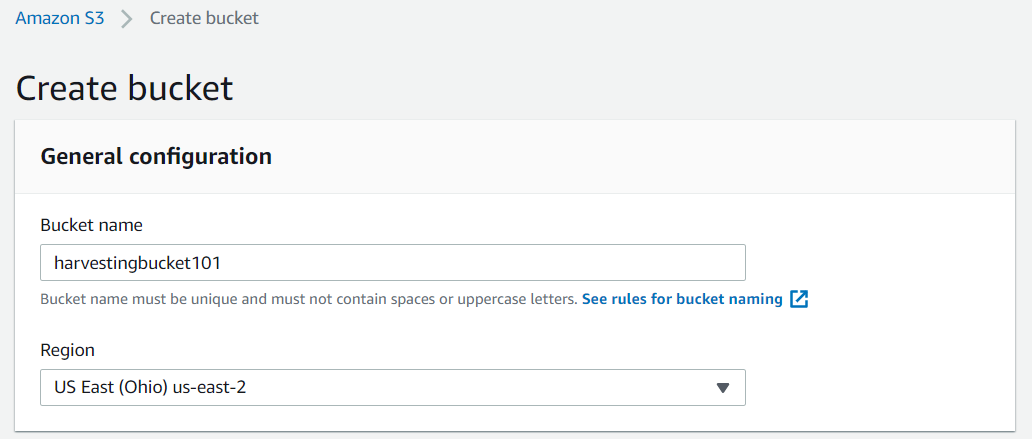Open the Region dropdown selector
The height and width of the screenshot is (439, 1032).
pyautogui.click(x=393, y=387)
